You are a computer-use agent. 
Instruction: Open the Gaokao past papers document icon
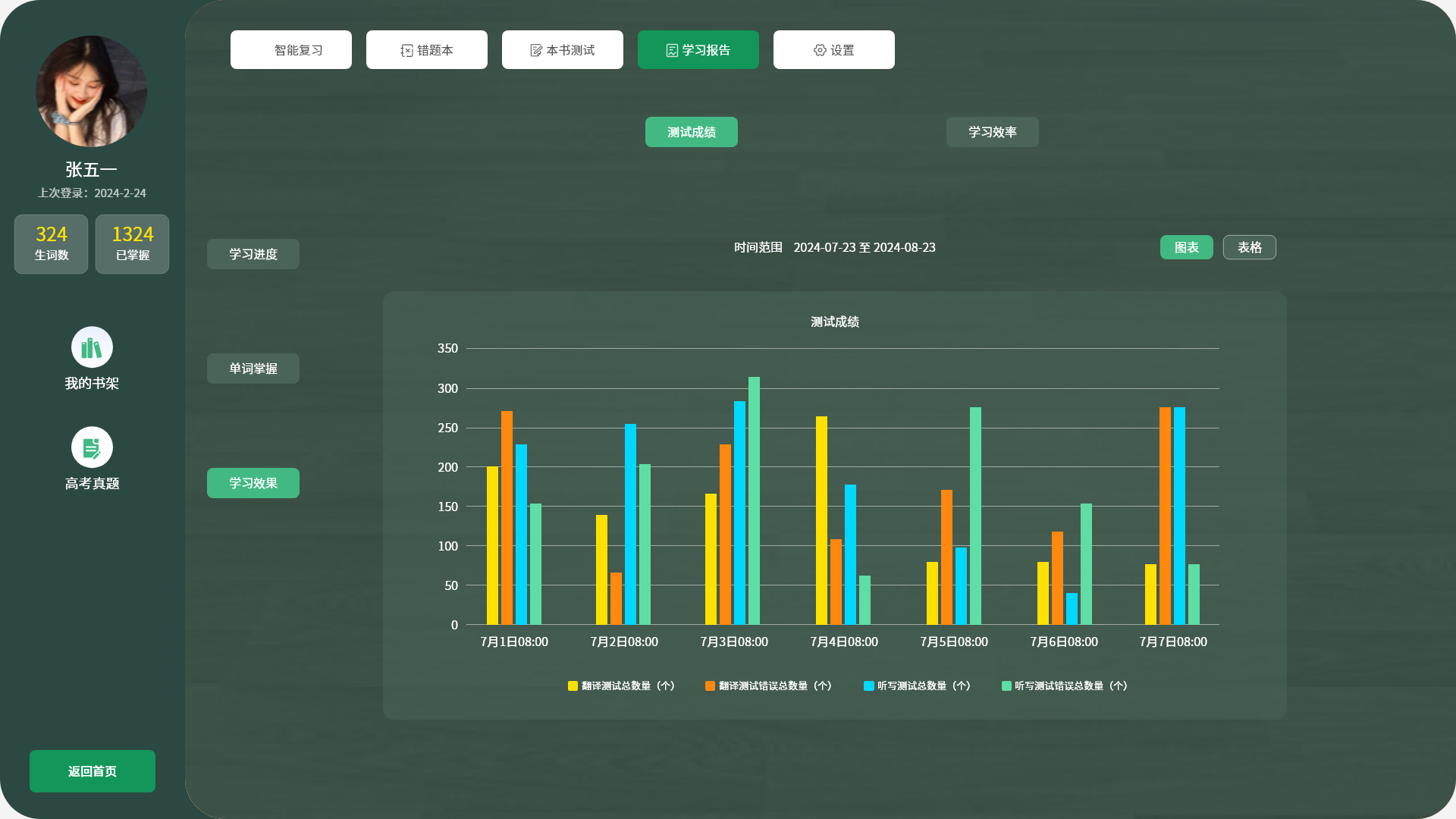(92, 447)
